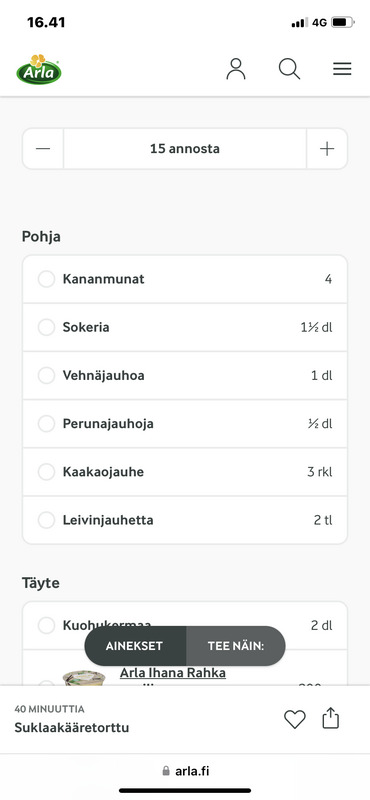Share the recipe using share icon
Screen dimensions: 370x800
pos(331,718)
